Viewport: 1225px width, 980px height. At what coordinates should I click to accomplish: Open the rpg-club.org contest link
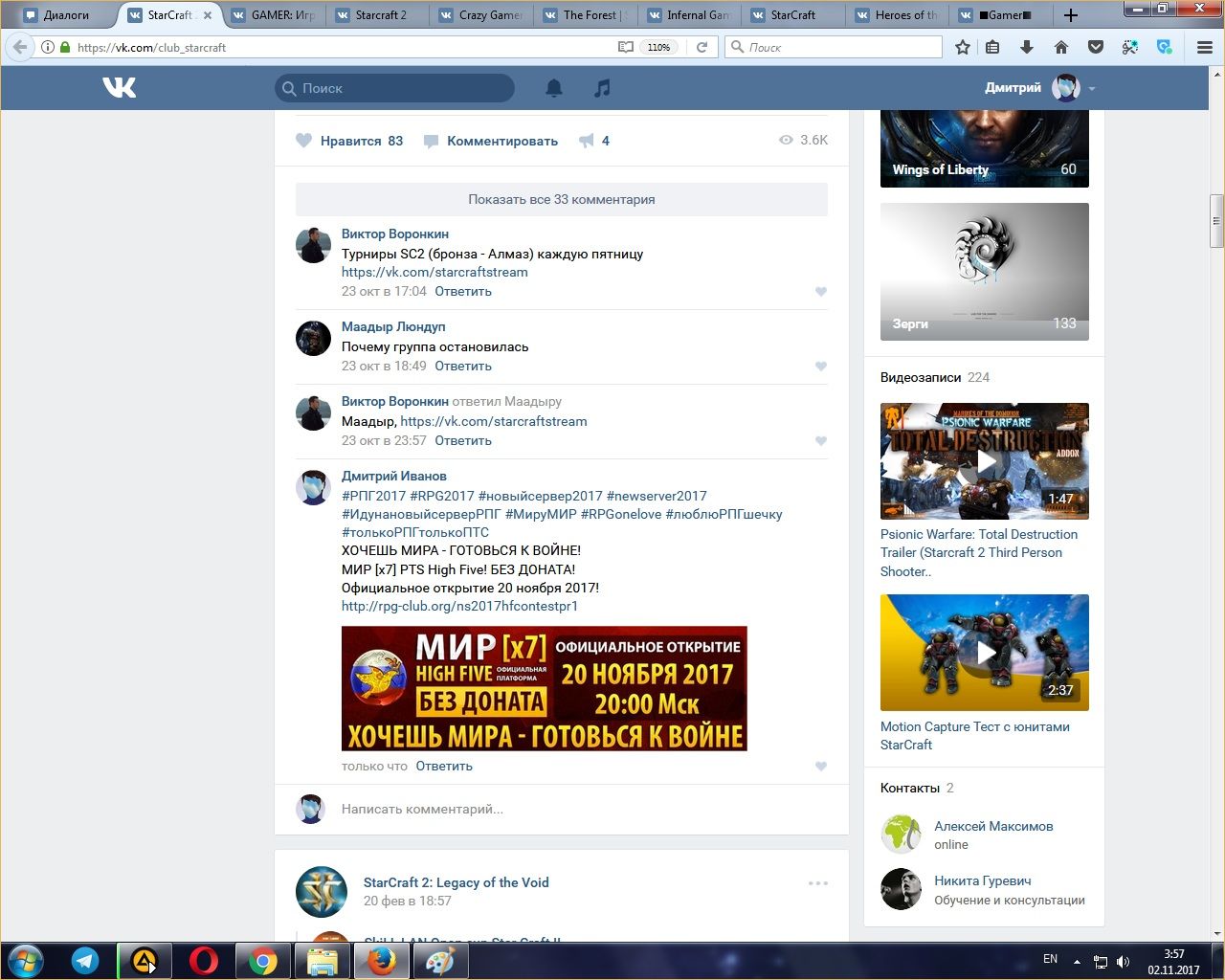click(459, 606)
